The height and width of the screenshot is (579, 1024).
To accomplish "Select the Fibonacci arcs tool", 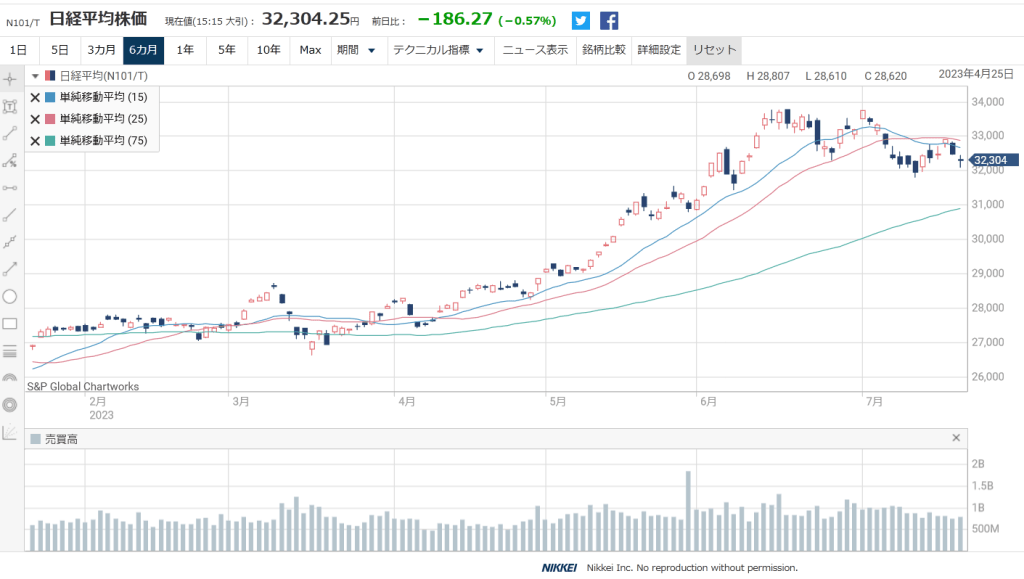I will point(11,378).
